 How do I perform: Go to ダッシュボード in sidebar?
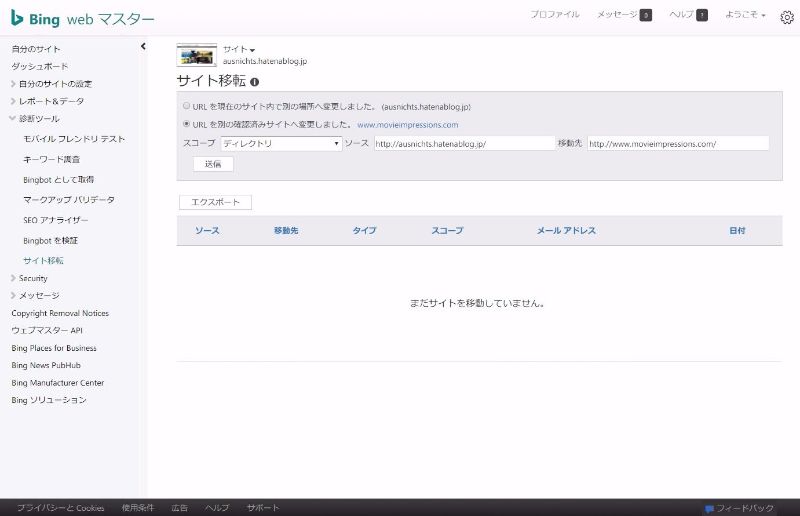click(40, 66)
